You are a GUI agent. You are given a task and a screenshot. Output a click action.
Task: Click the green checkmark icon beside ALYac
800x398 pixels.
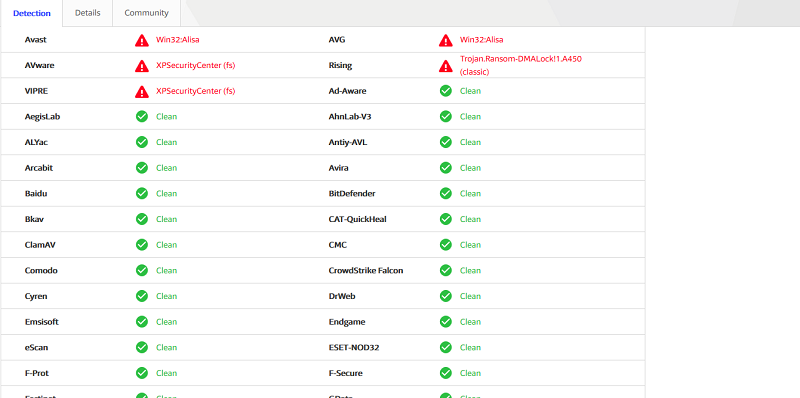(x=142, y=142)
